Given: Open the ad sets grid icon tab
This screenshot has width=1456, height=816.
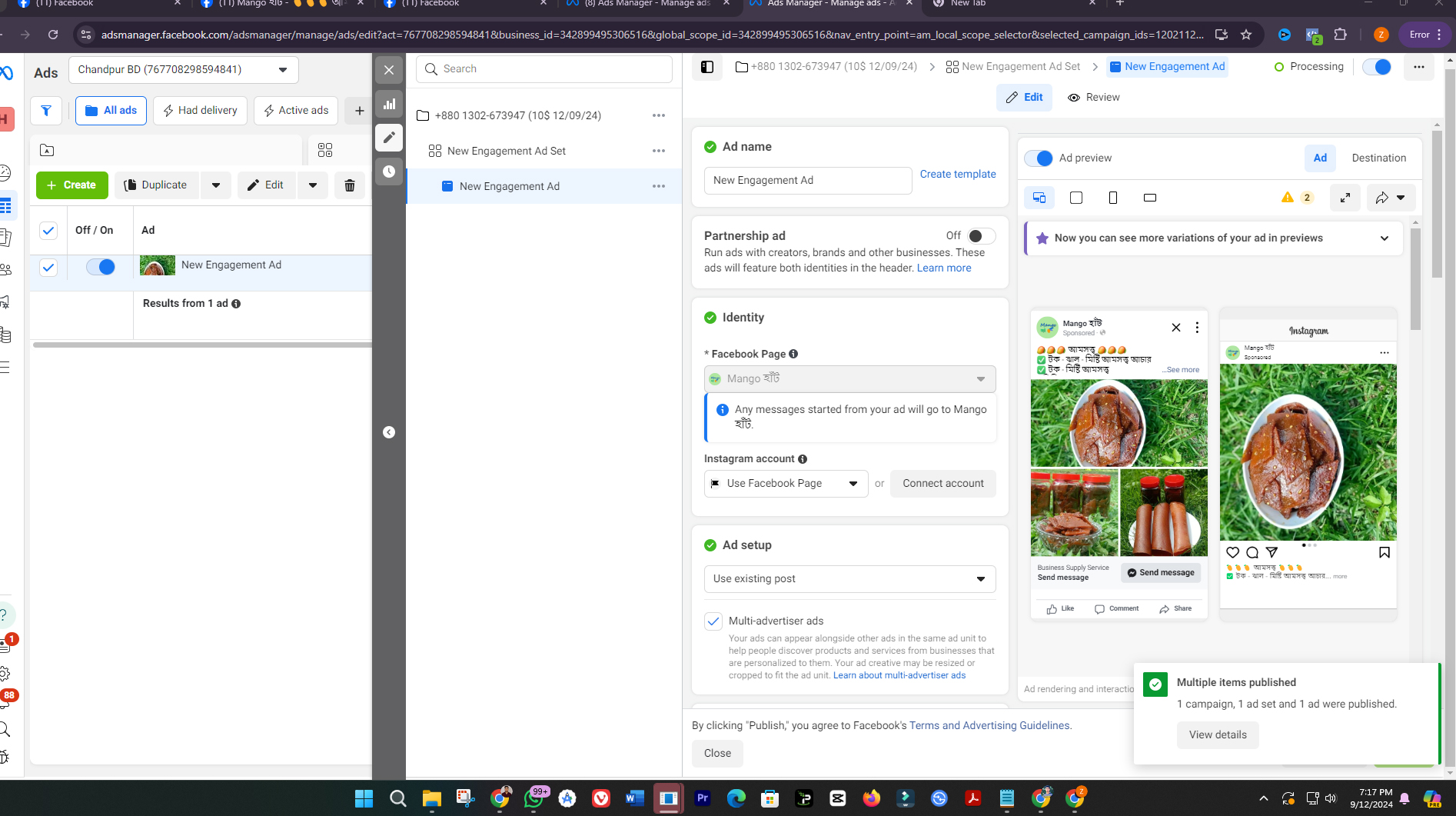Looking at the screenshot, I should point(325,150).
